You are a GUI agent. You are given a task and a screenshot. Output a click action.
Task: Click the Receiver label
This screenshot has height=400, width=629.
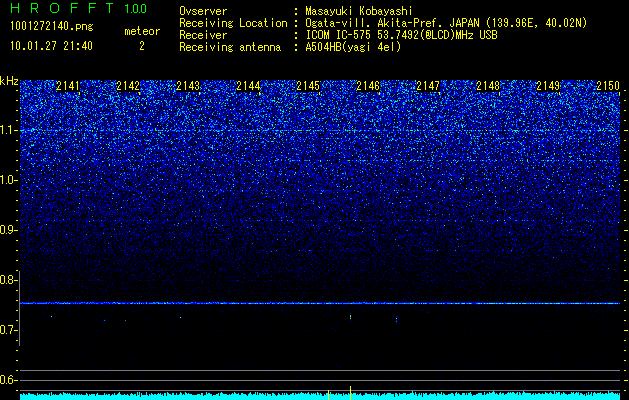coord(203,35)
